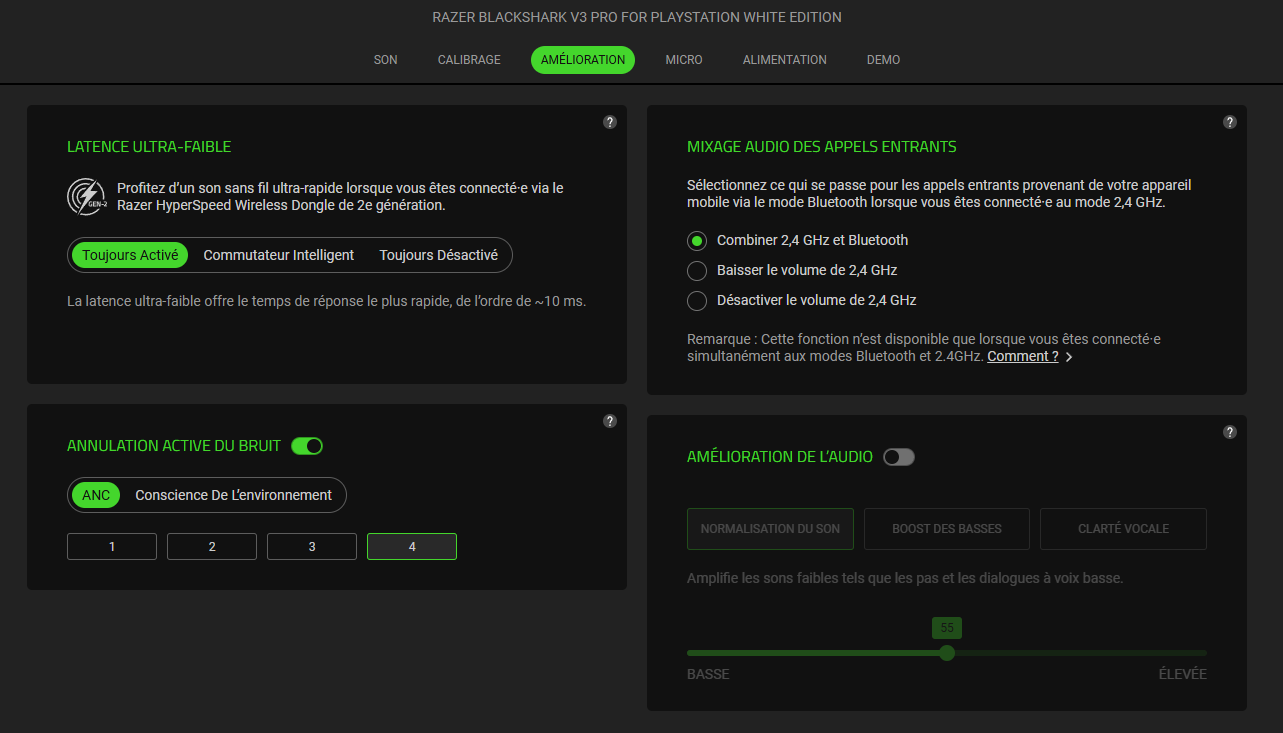Viewport: 1283px width, 733px height.
Task: Set latency to Toujours Activé
Action: pyautogui.click(x=130, y=255)
